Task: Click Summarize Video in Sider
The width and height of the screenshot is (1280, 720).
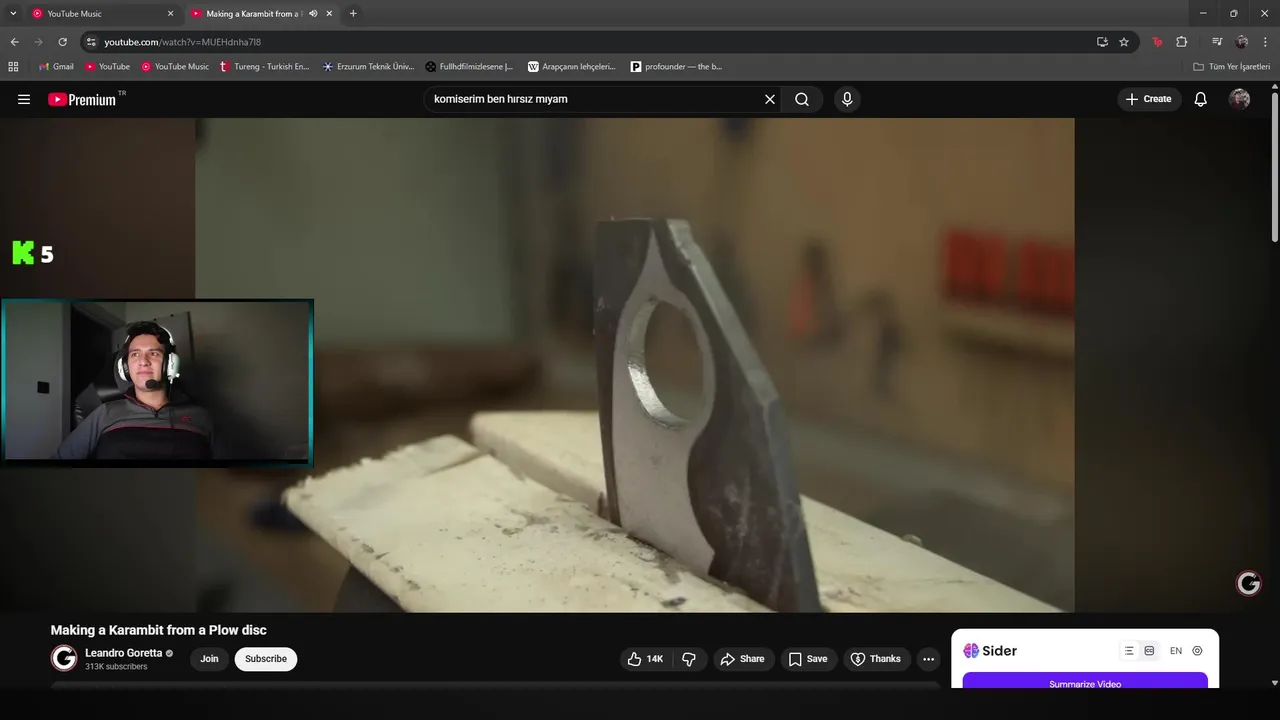Action: [x=1085, y=682]
